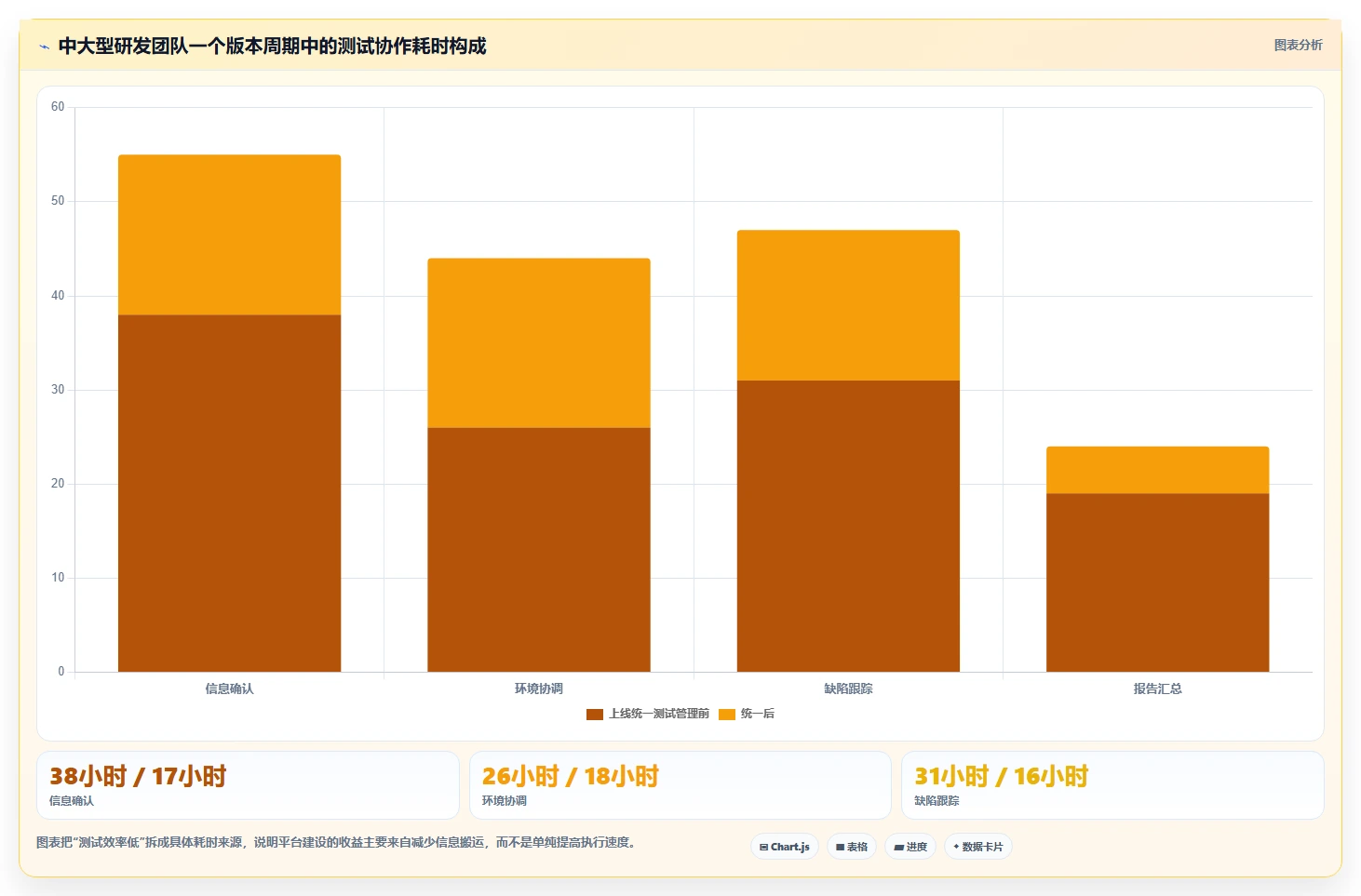Viewport: 1361px width, 896px height.
Task: Click the orange bar segment for 报告汇总
Action: coord(1157,470)
